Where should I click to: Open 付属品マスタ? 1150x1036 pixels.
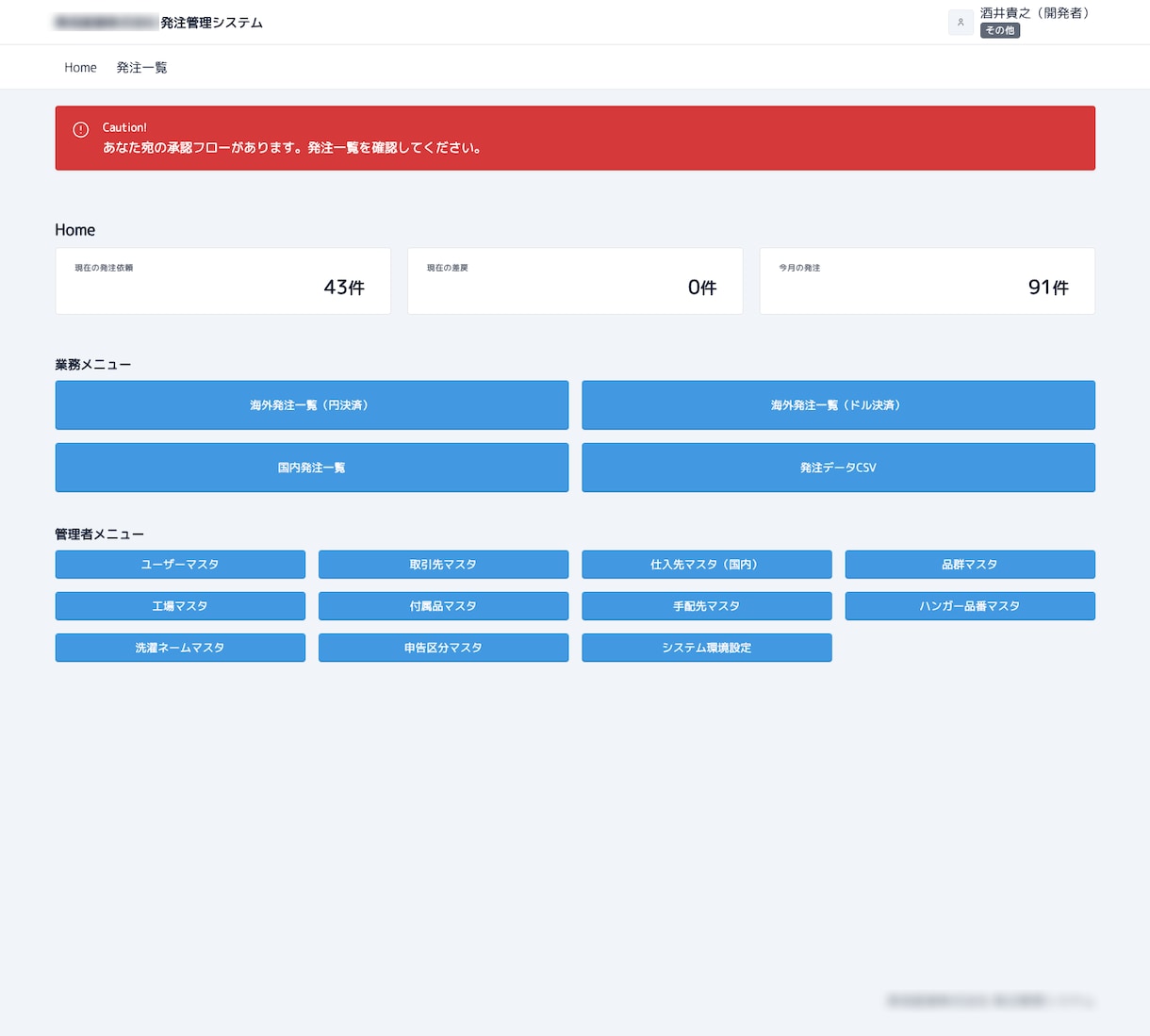pyautogui.click(x=443, y=606)
